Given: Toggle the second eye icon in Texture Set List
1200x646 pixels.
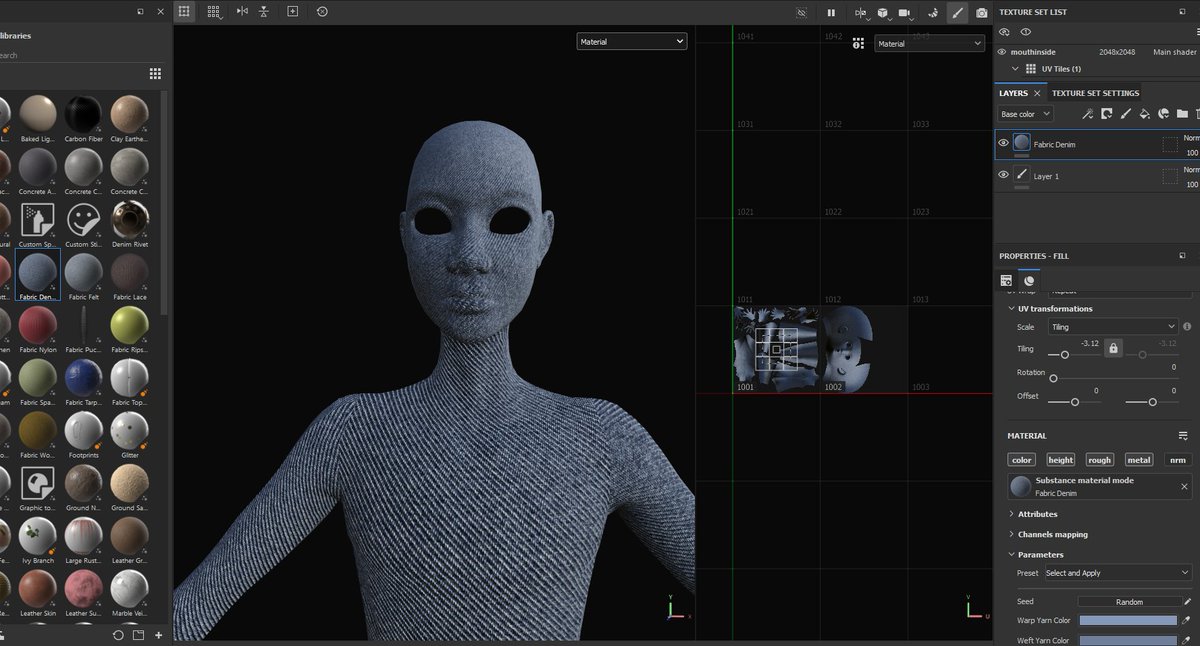Looking at the screenshot, I should coord(1025,32).
